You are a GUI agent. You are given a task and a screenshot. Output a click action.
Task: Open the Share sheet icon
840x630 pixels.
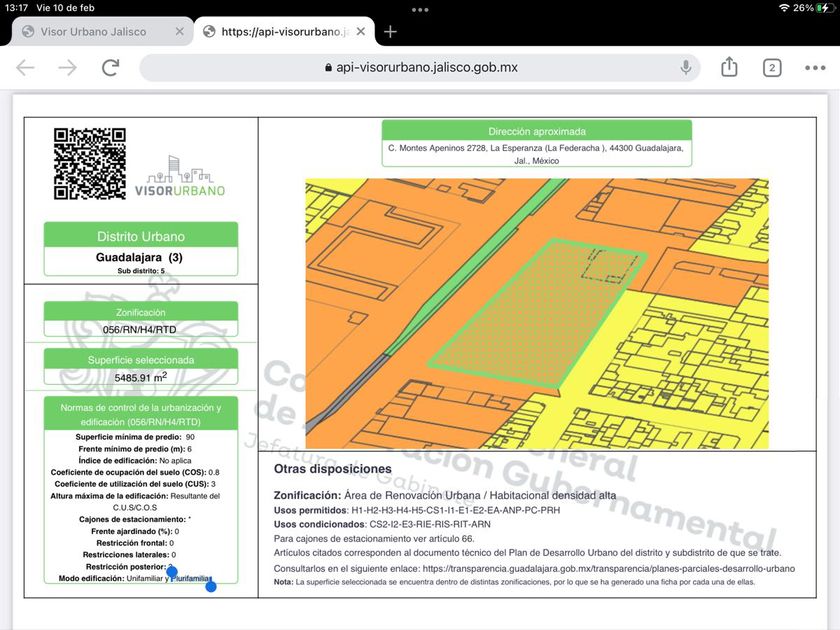coord(729,67)
